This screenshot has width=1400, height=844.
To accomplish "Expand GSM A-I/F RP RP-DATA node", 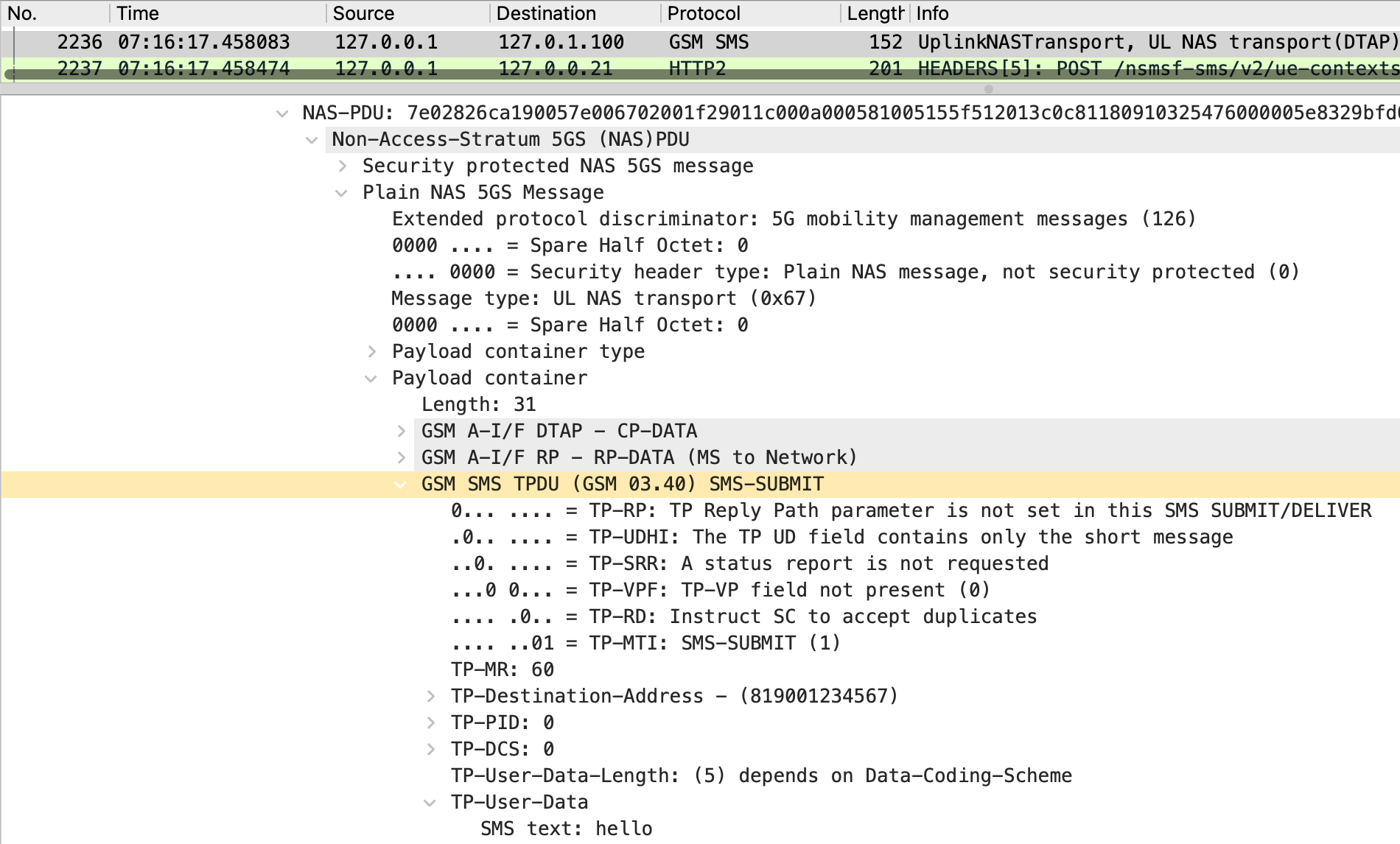I will (401, 458).
